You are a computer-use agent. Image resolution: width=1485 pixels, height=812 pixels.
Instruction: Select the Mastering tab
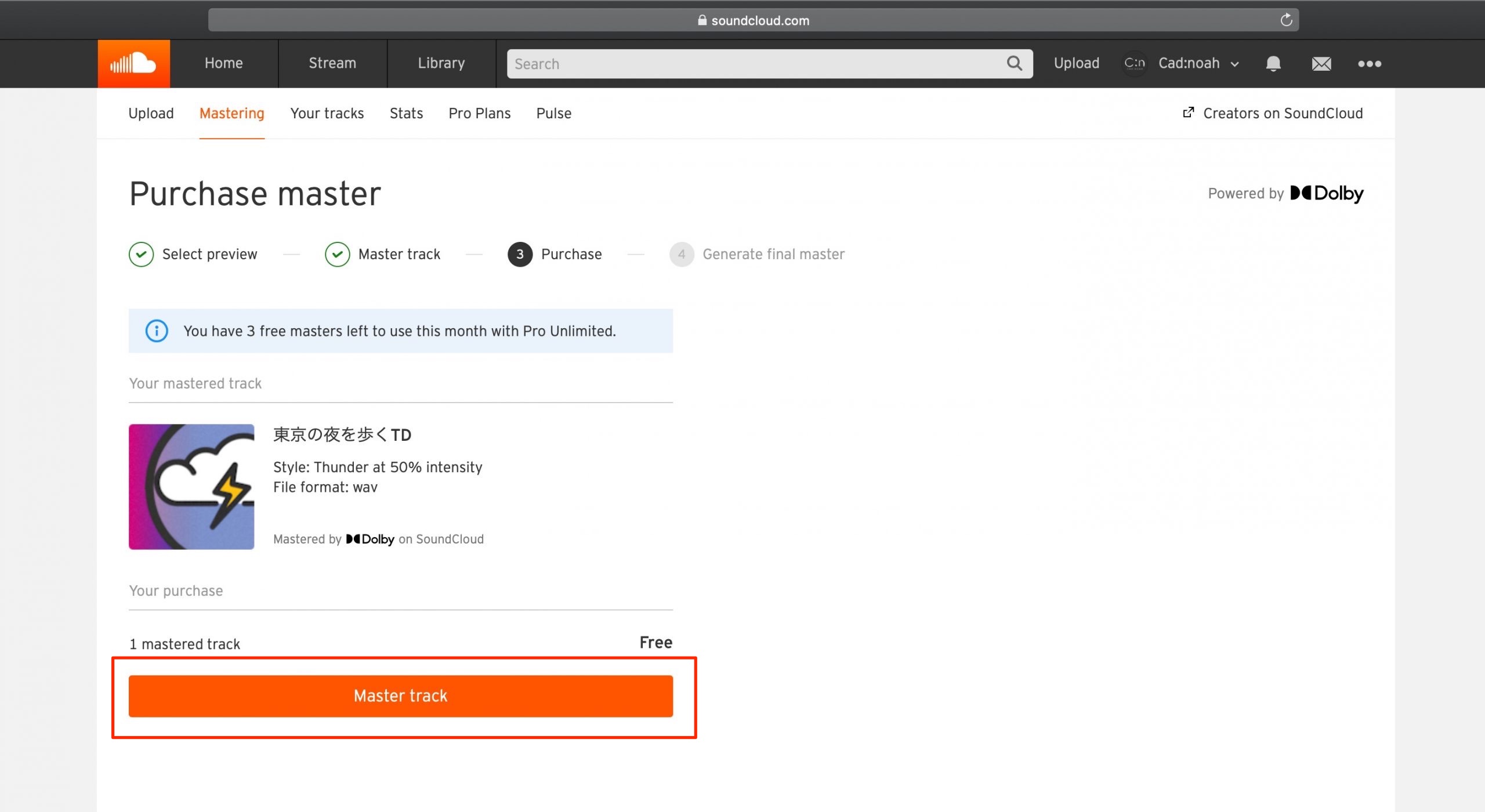click(232, 113)
